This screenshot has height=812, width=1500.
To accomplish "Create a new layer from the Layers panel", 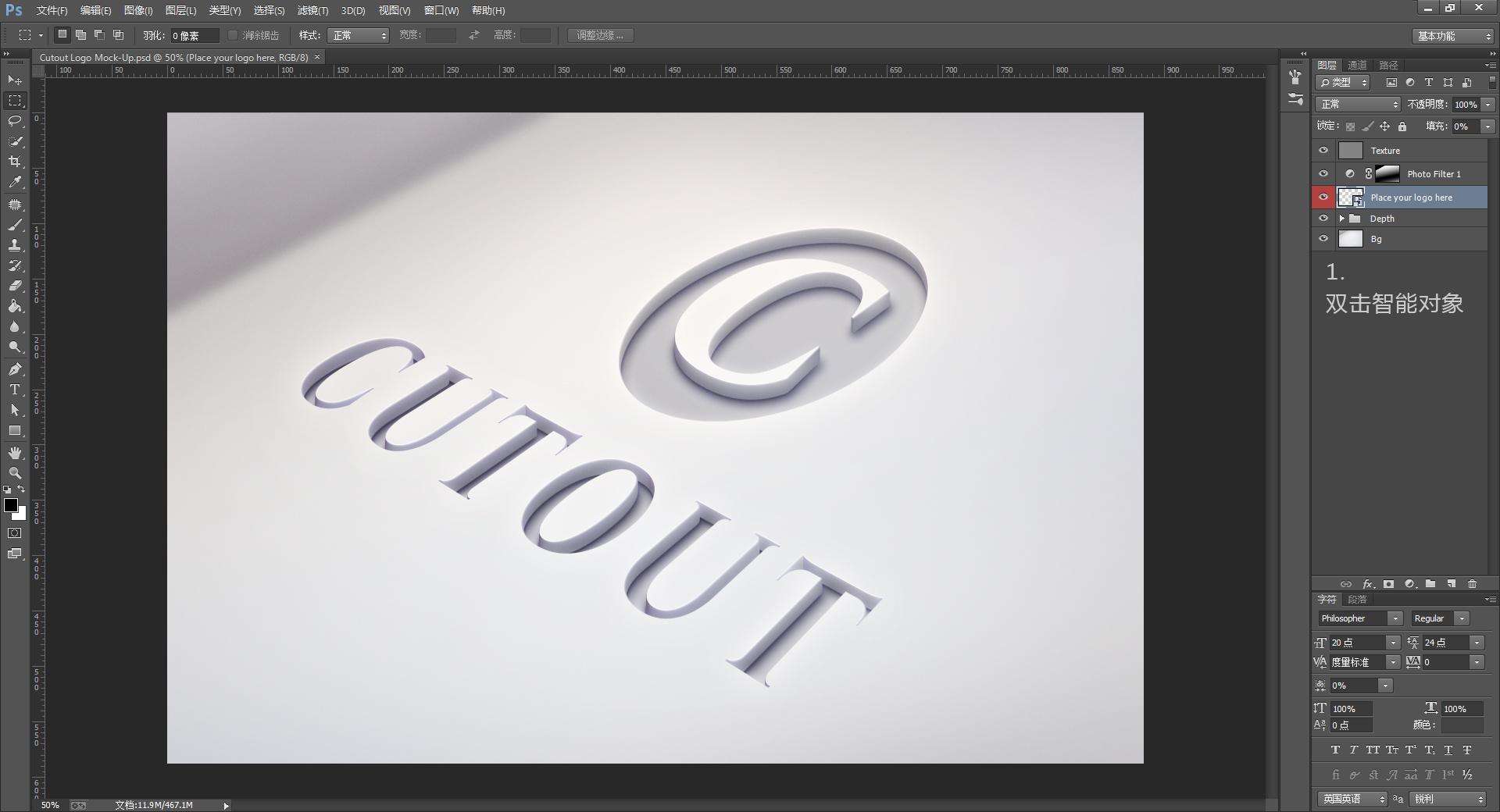I will [1452, 584].
